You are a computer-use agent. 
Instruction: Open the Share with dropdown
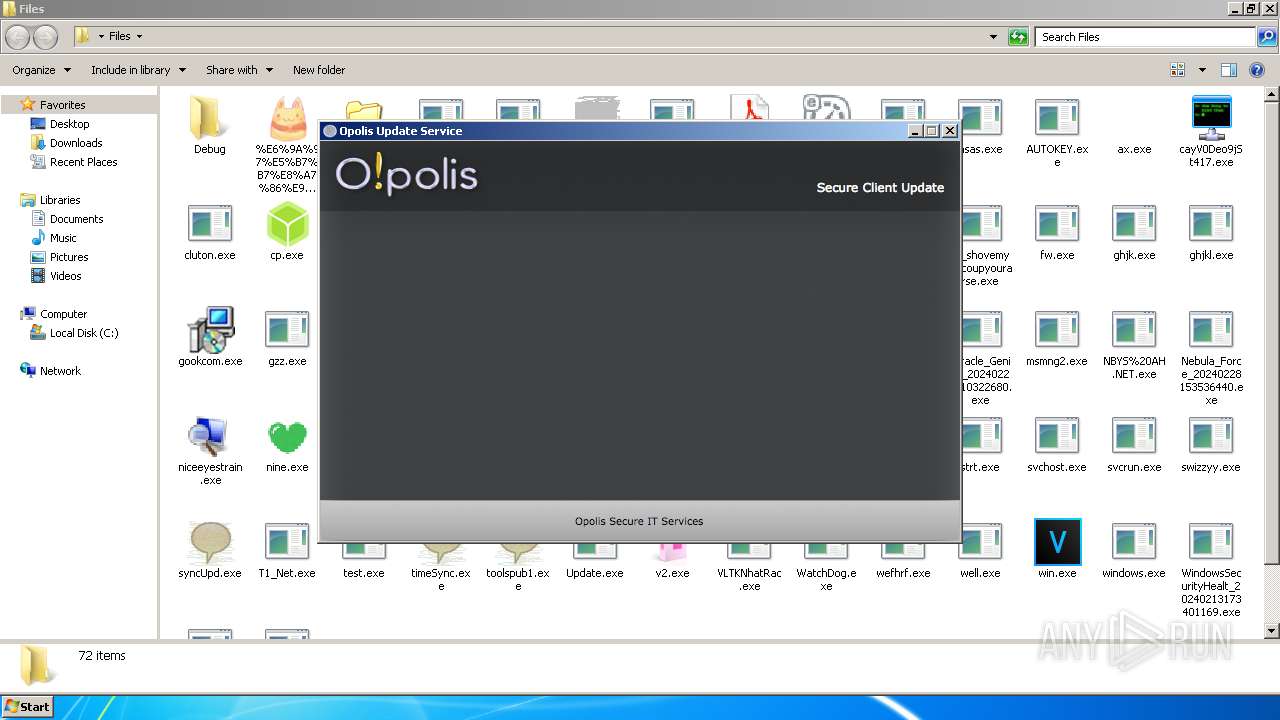coord(239,70)
